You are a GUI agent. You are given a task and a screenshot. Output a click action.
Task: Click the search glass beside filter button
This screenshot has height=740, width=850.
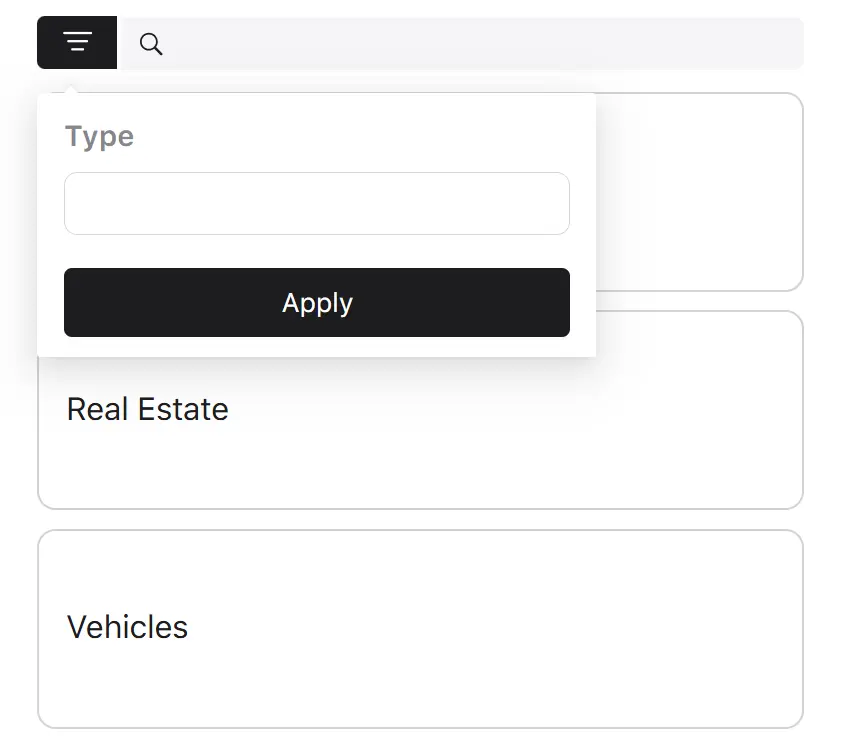151,44
